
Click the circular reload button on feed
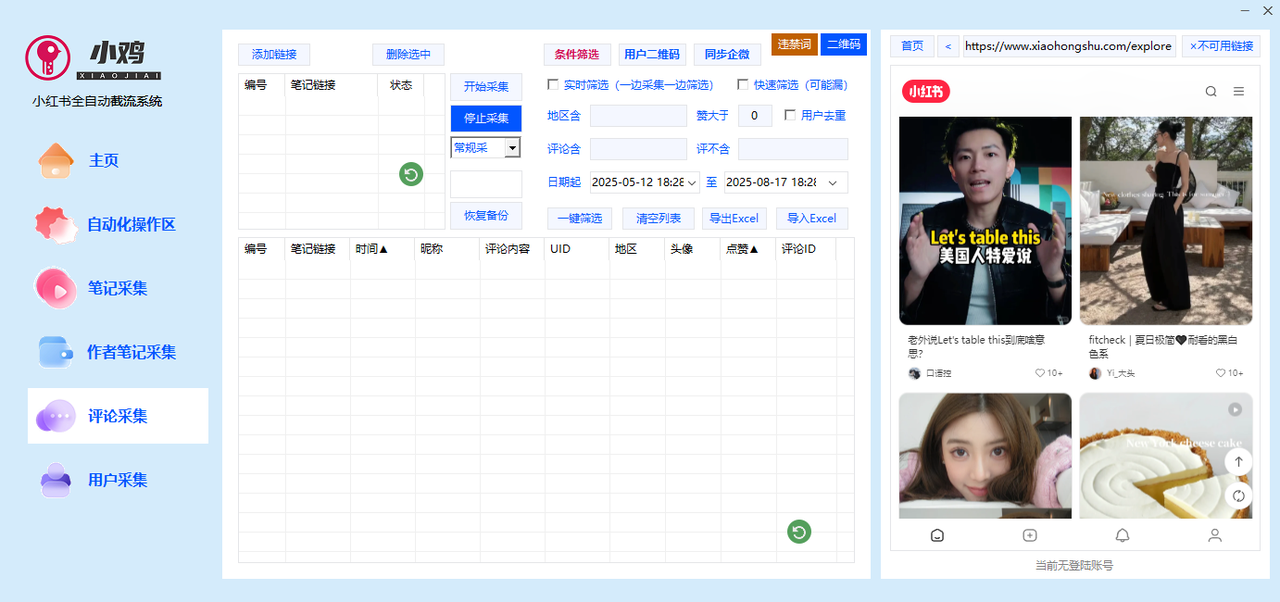(x=1239, y=496)
